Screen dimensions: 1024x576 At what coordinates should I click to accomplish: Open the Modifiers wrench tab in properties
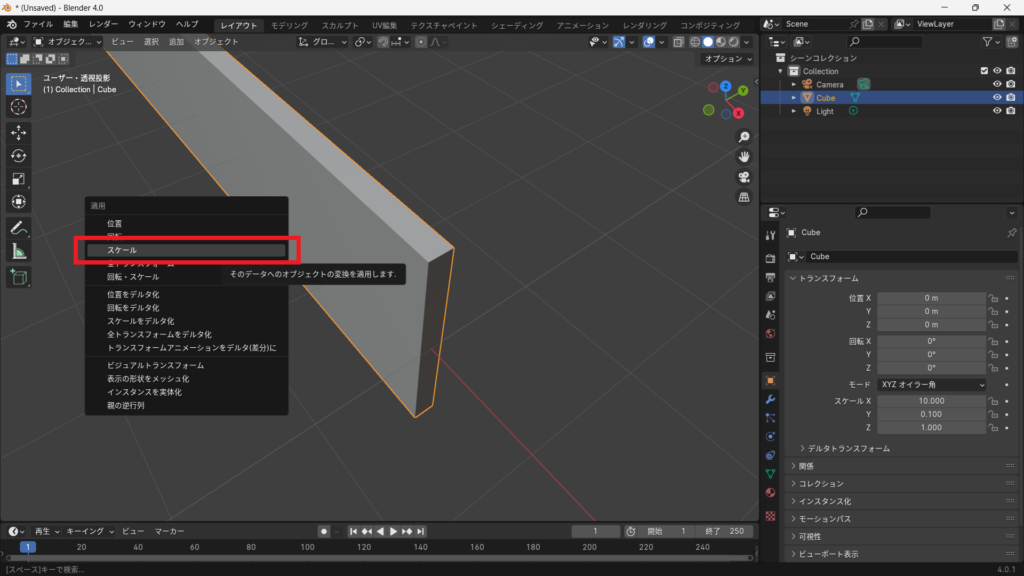point(770,399)
